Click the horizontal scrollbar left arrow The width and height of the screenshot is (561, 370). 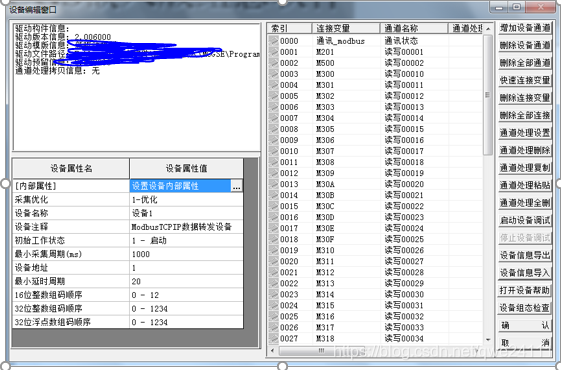click(272, 351)
